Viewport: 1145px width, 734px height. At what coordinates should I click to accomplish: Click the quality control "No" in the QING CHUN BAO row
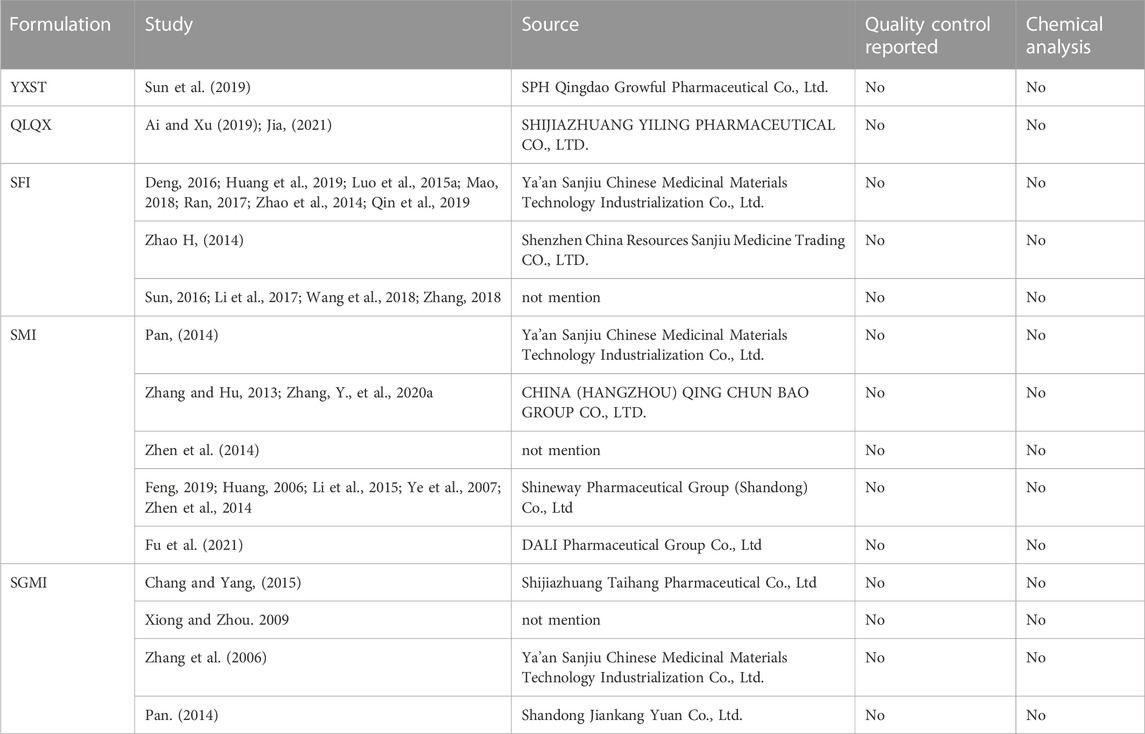coord(875,393)
